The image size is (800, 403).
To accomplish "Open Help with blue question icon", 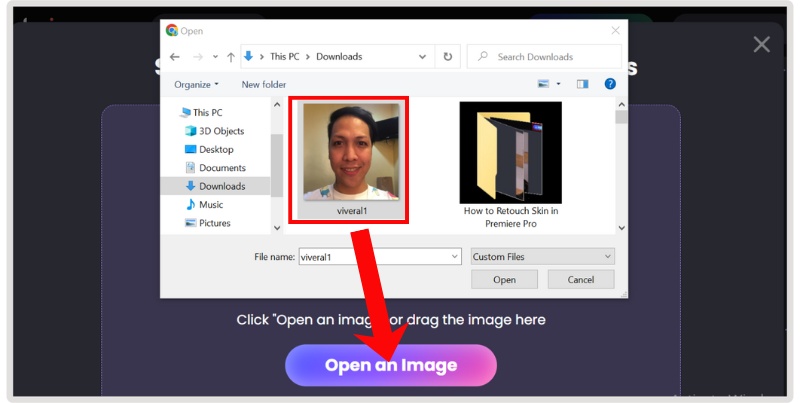I will point(610,84).
